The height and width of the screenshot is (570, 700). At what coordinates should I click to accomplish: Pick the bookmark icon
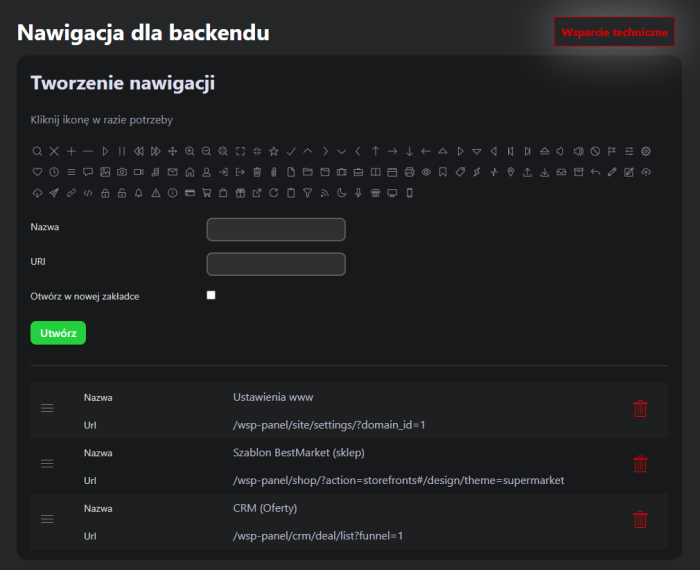coord(443,172)
